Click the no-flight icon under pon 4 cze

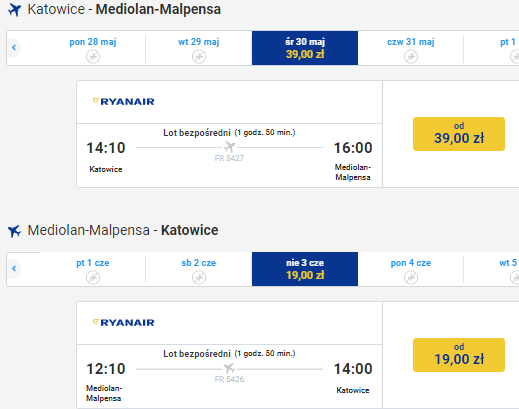click(411, 277)
